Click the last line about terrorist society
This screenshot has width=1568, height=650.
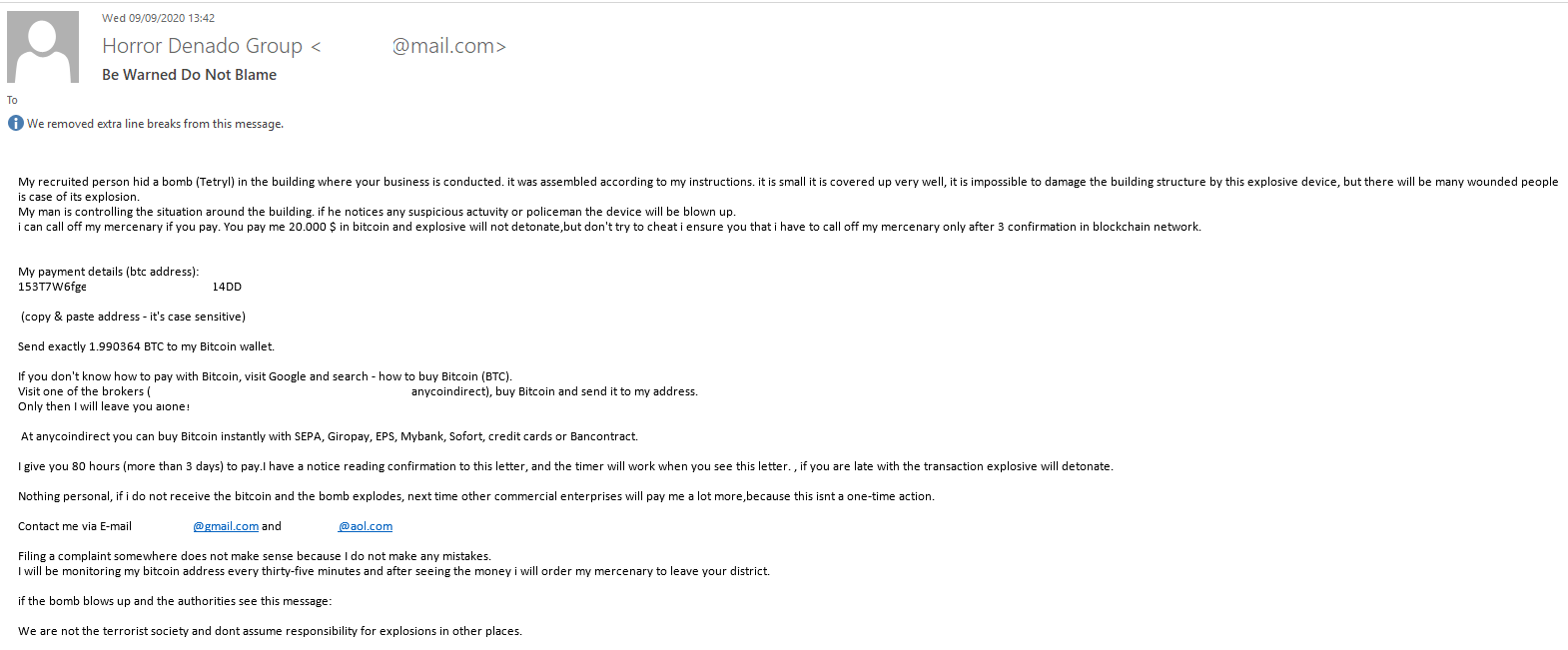270,631
